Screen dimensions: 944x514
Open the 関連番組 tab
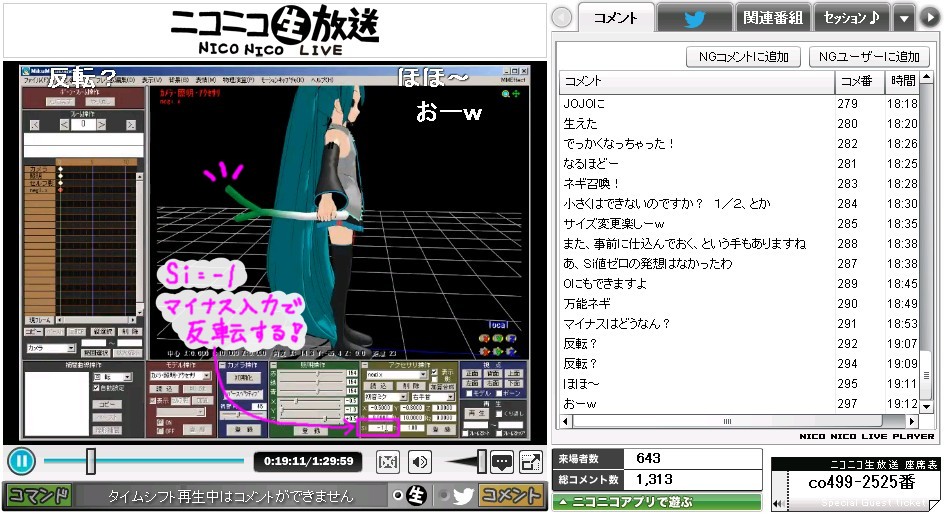773,18
